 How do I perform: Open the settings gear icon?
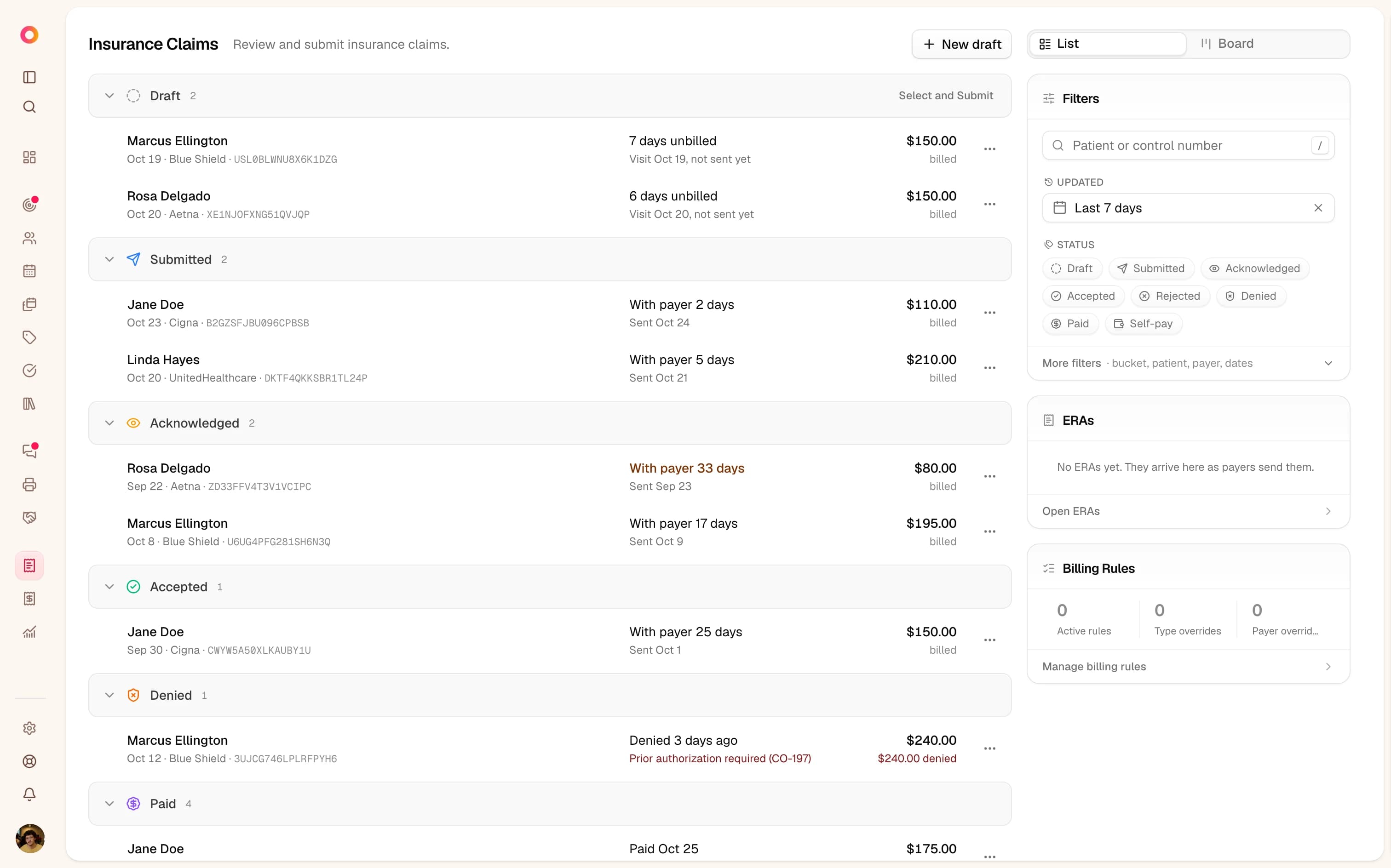click(x=29, y=728)
